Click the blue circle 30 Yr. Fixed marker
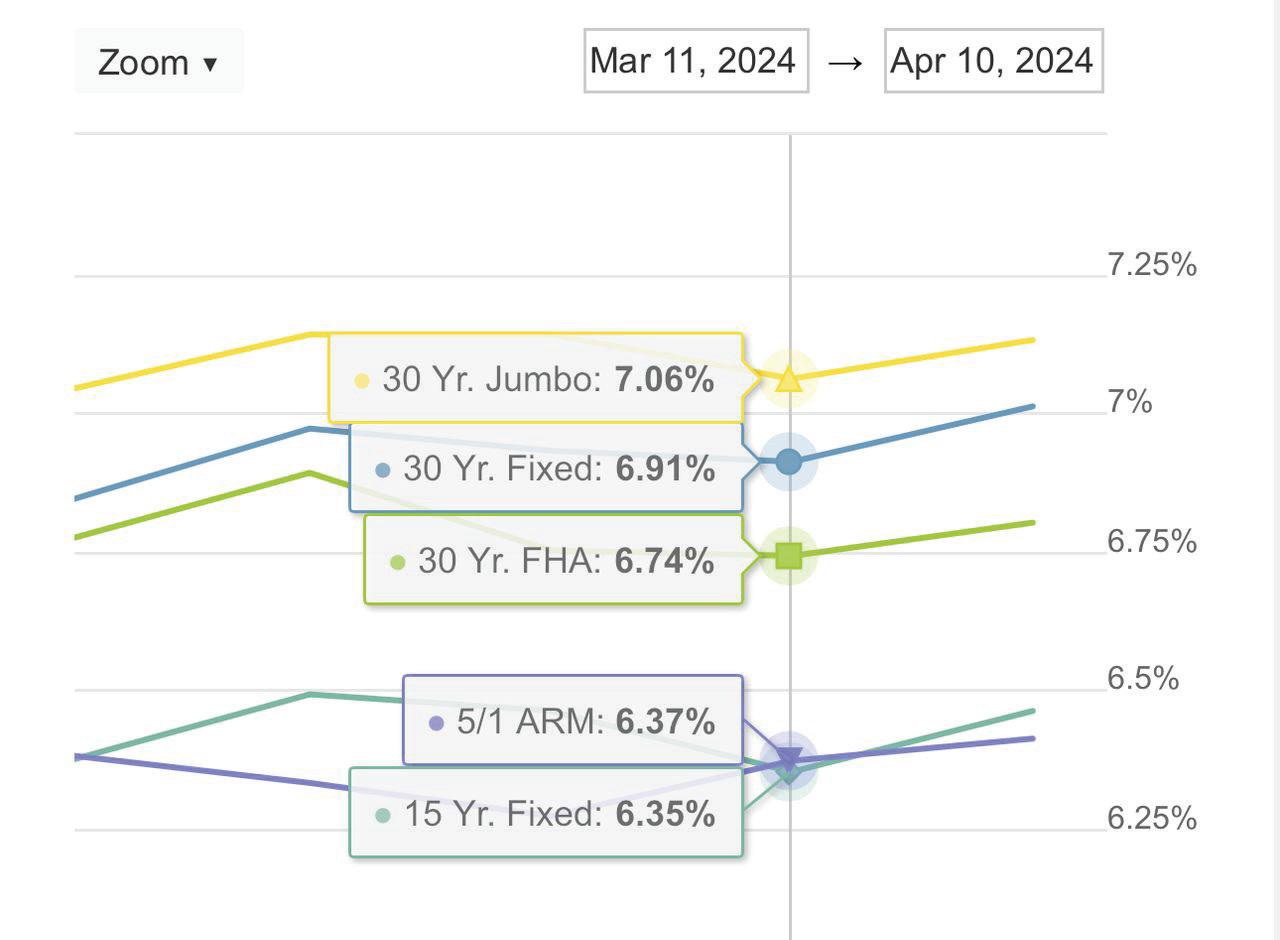This screenshot has height=940, width=1280. coord(789,461)
